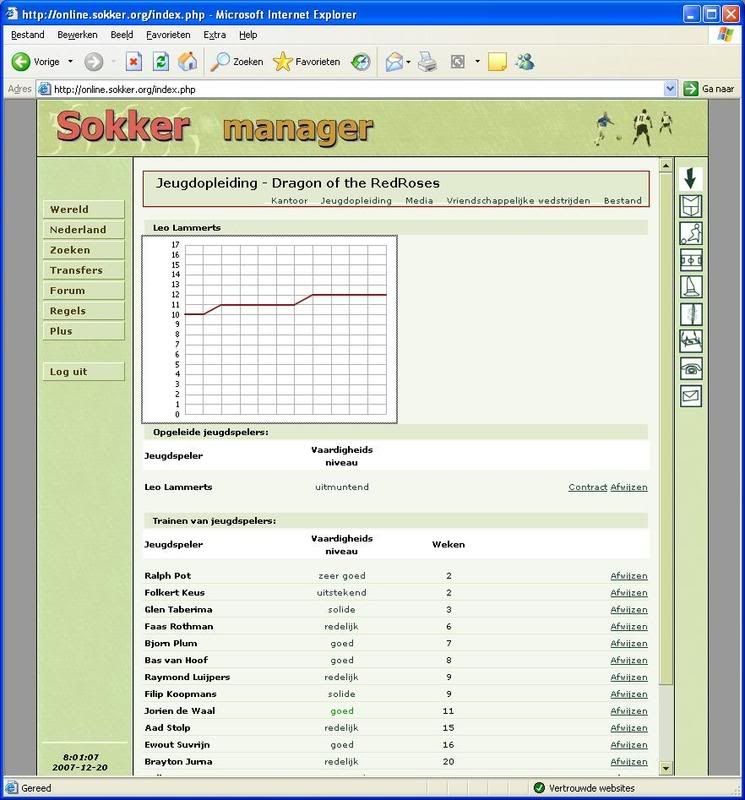Click the browser Home toolbar icon

187,61
